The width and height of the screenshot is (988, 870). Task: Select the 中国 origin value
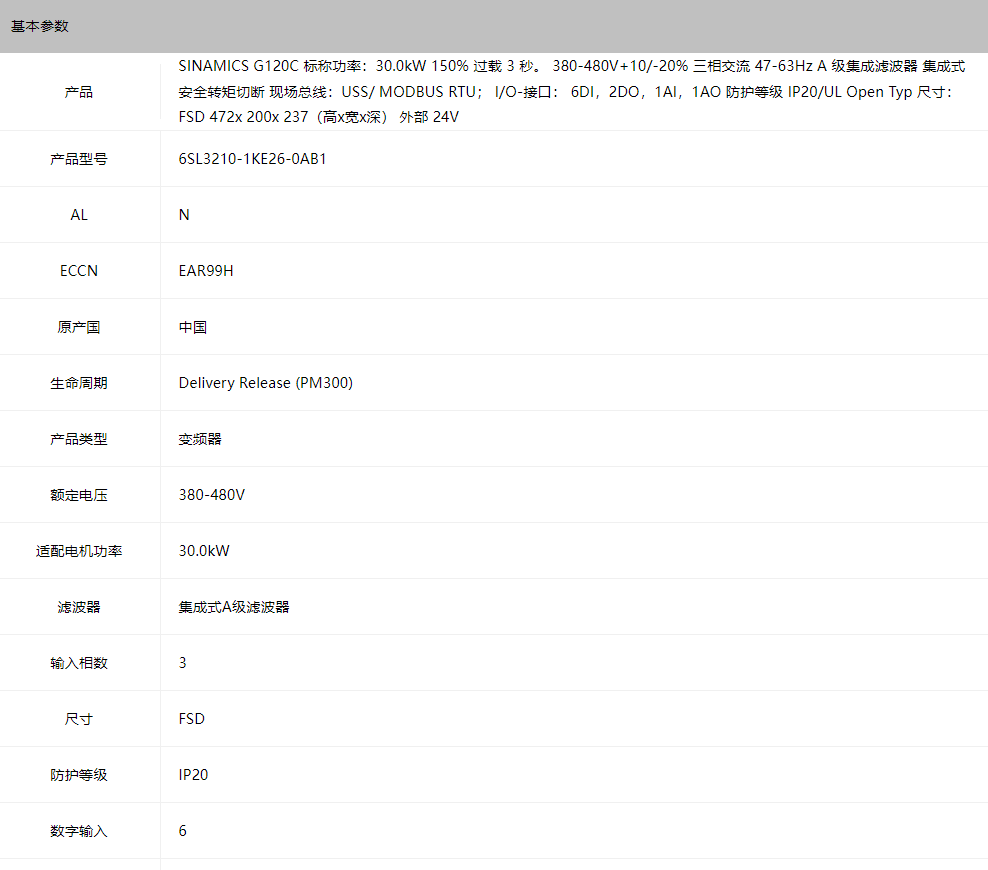tap(193, 327)
